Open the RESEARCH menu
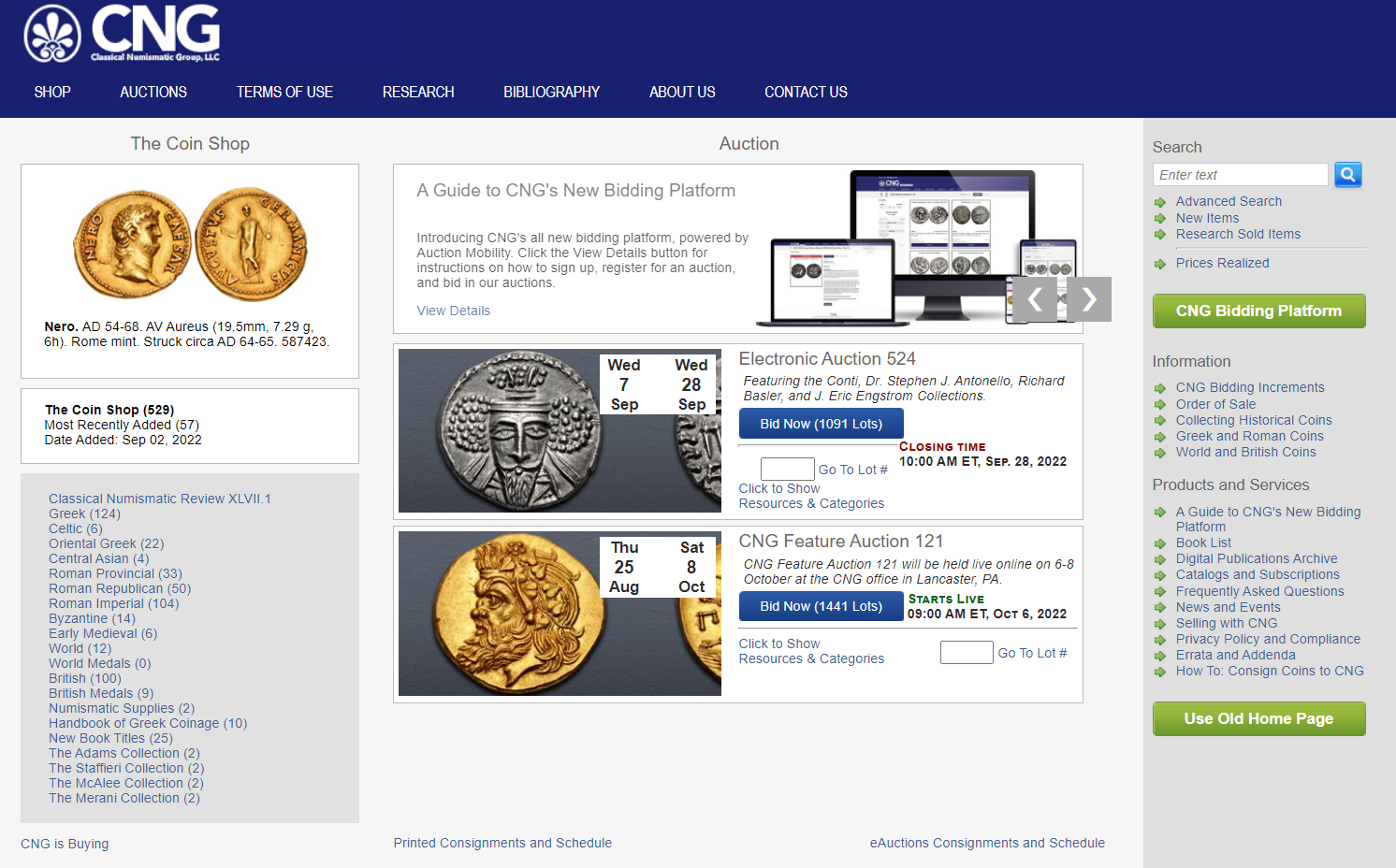Image resolution: width=1396 pixels, height=868 pixels. pyautogui.click(x=418, y=92)
